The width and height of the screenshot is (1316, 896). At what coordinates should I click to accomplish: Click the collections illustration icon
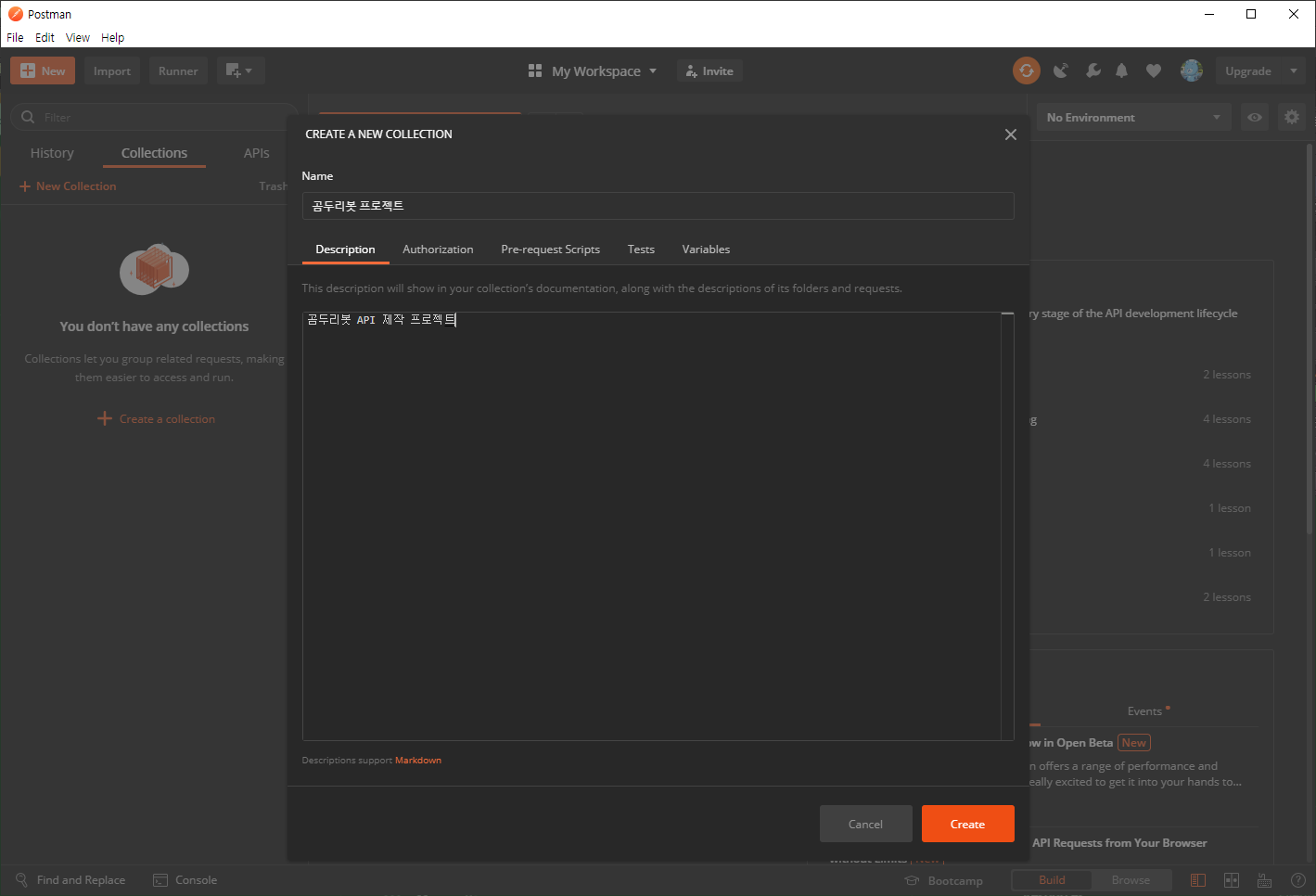coord(154,270)
